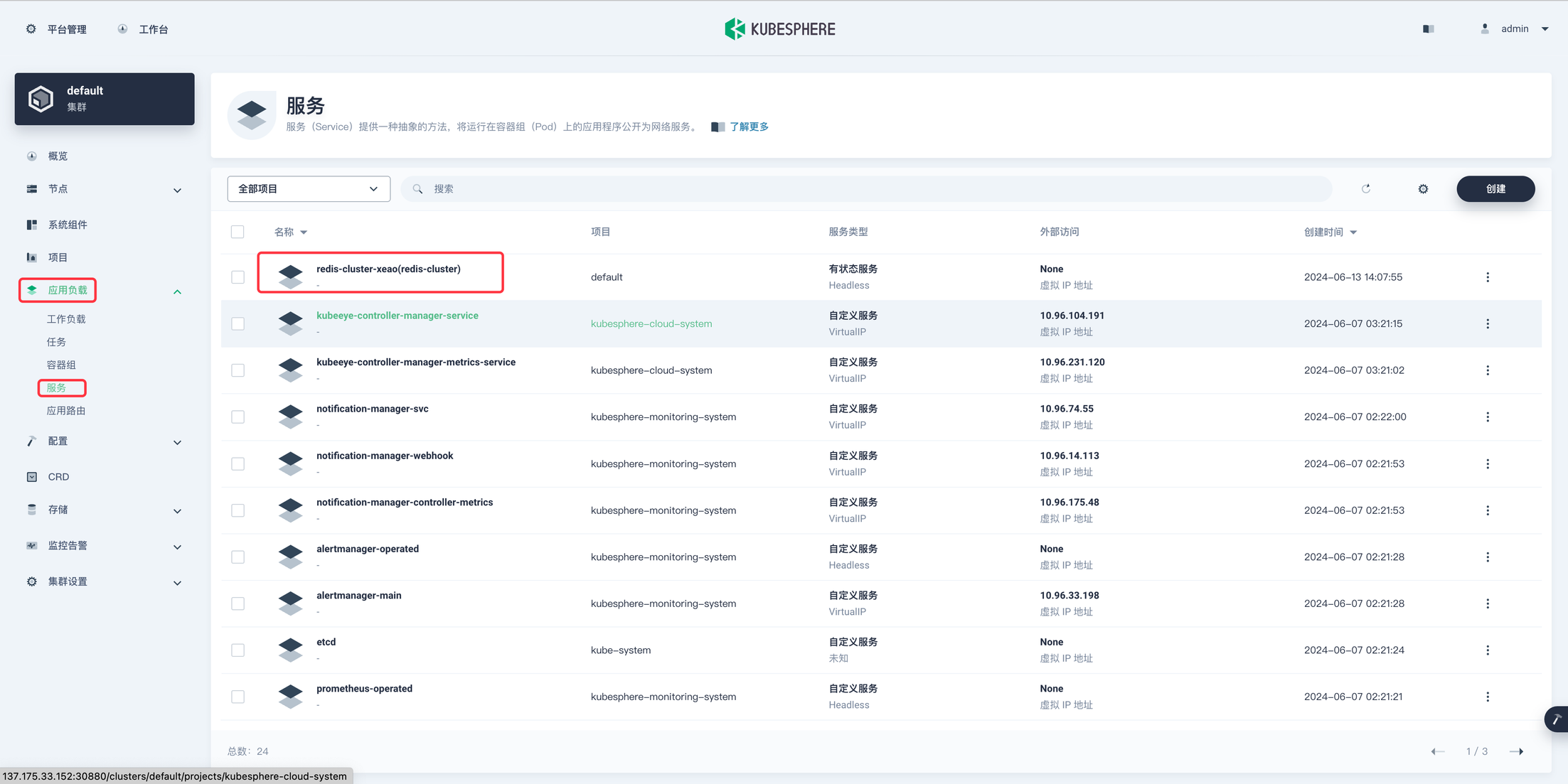Sort by 创建时间 column header

coord(1330,232)
